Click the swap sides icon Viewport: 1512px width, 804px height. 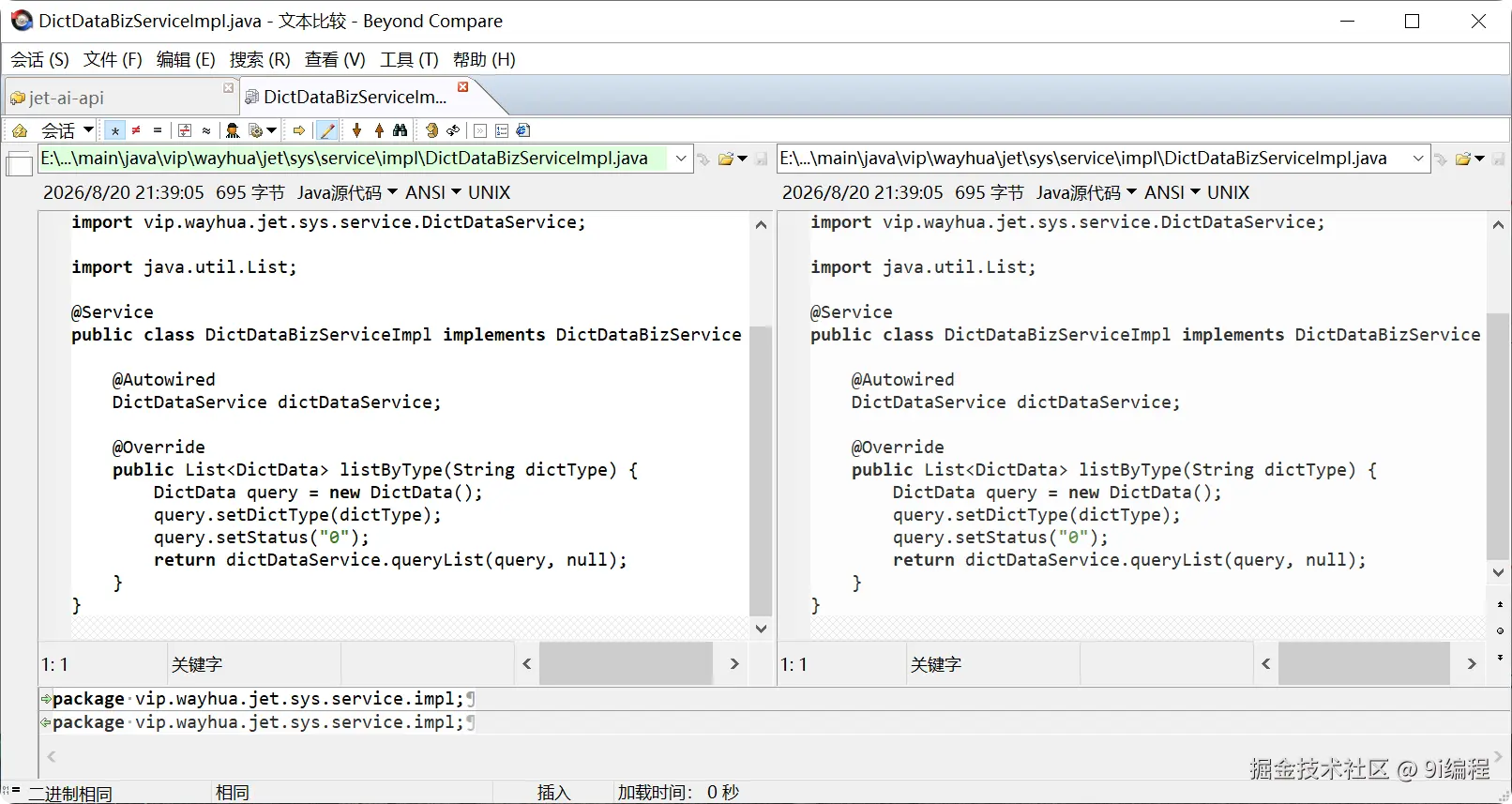(x=431, y=130)
